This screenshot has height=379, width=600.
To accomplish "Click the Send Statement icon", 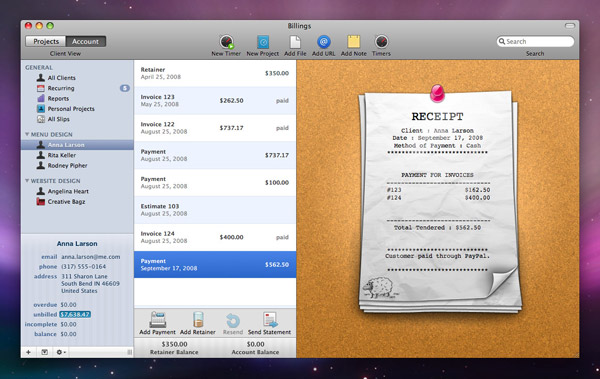I will click(x=270, y=320).
